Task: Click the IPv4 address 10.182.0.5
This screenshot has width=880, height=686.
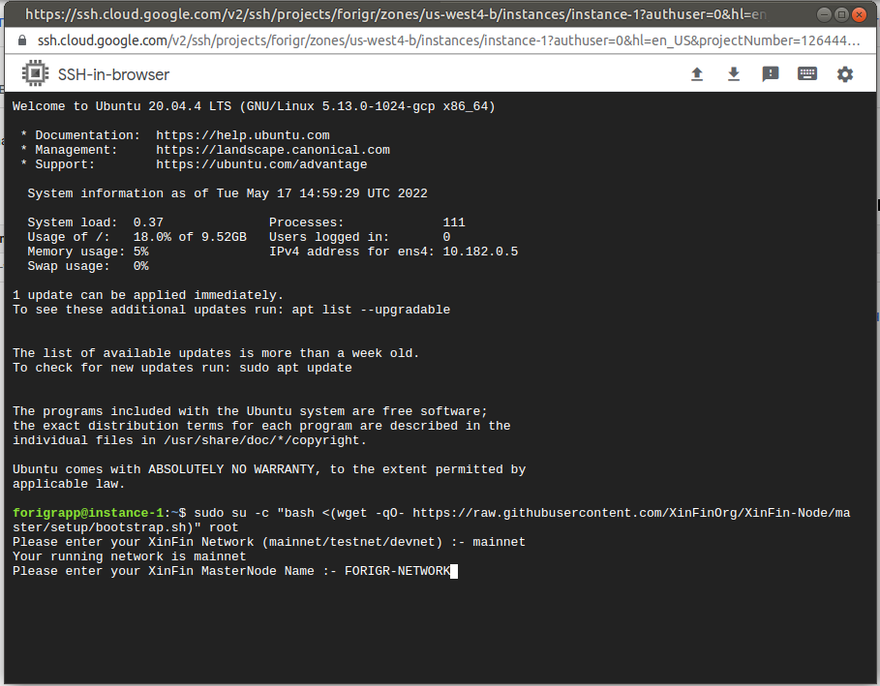Action: (x=480, y=252)
